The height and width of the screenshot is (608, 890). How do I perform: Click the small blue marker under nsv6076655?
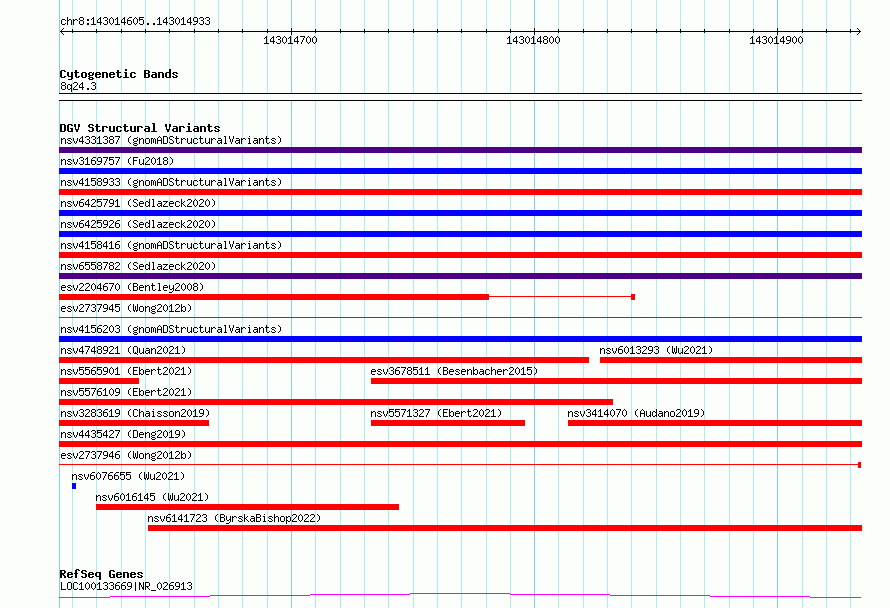pyautogui.click(x=74, y=486)
